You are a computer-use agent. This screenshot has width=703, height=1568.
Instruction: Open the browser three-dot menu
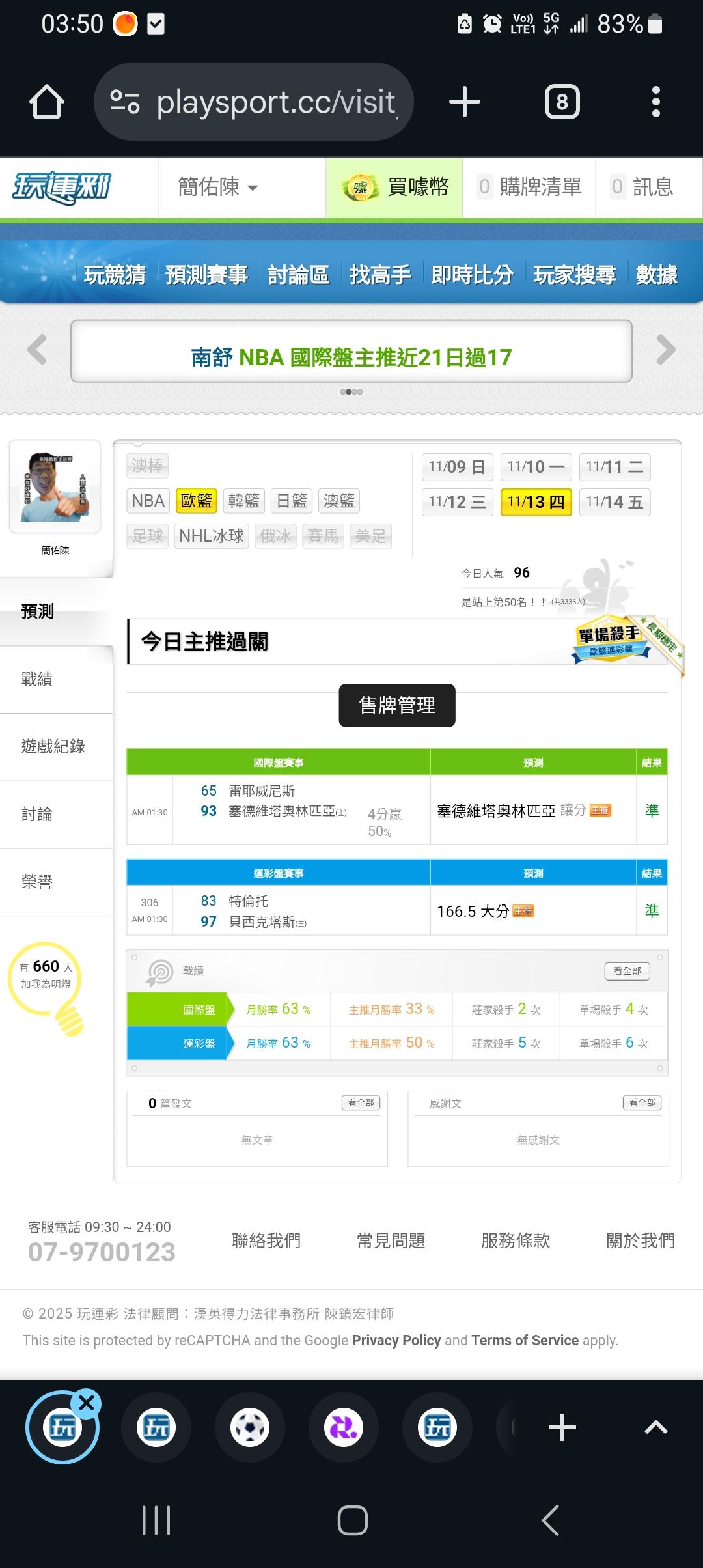(655, 102)
